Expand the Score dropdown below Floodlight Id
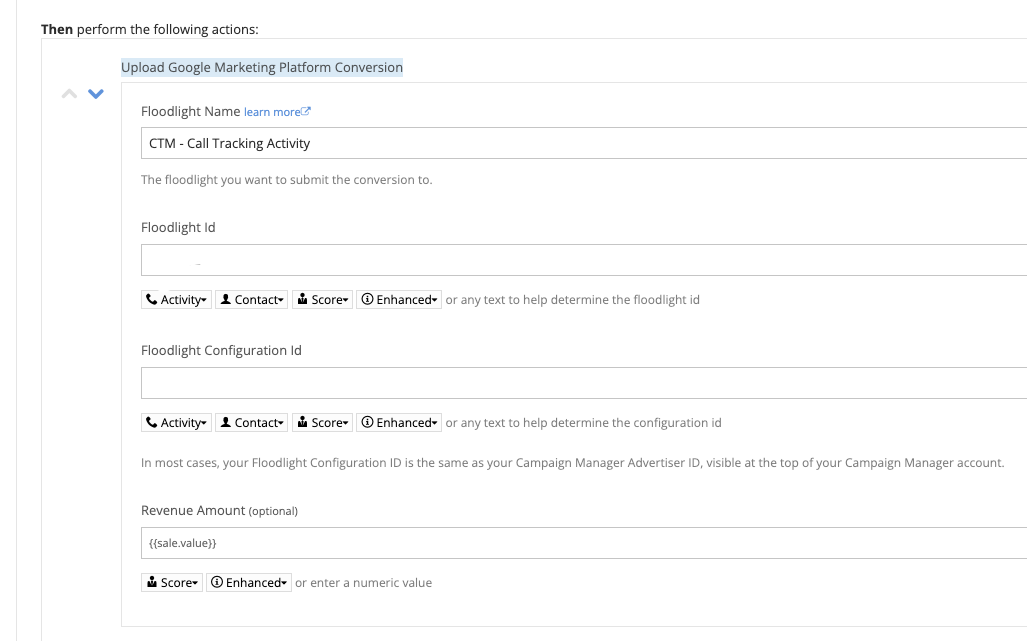 pyautogui.click(x=322, y=299)
